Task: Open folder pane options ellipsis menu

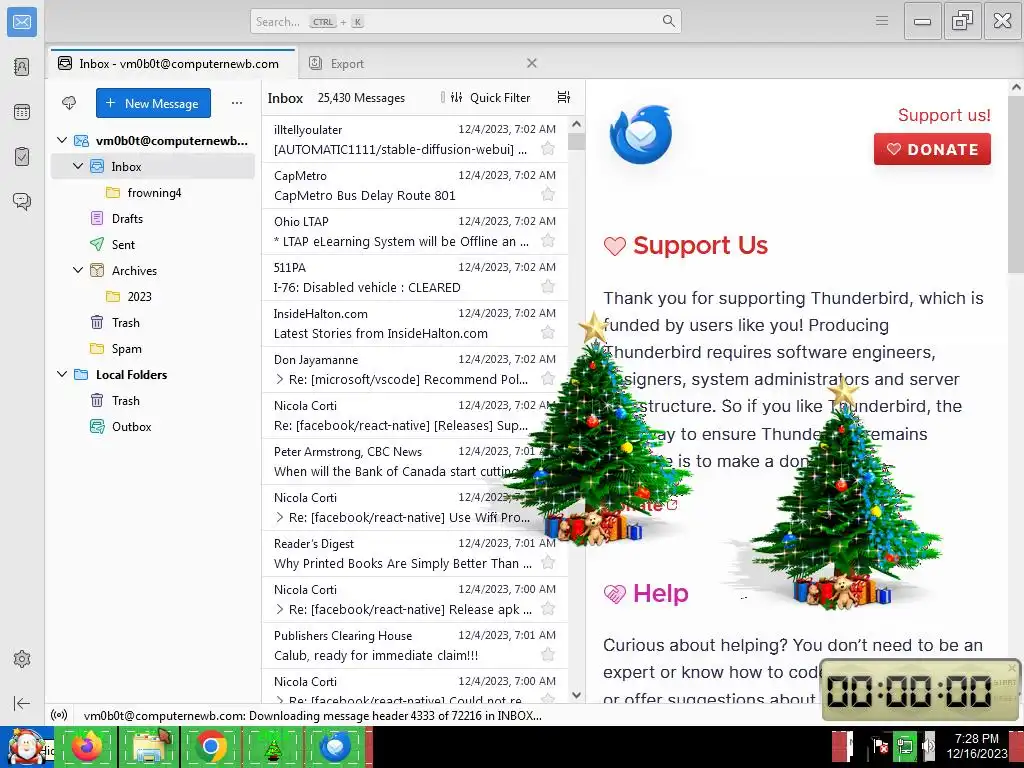Action: [x=237, y=103]
